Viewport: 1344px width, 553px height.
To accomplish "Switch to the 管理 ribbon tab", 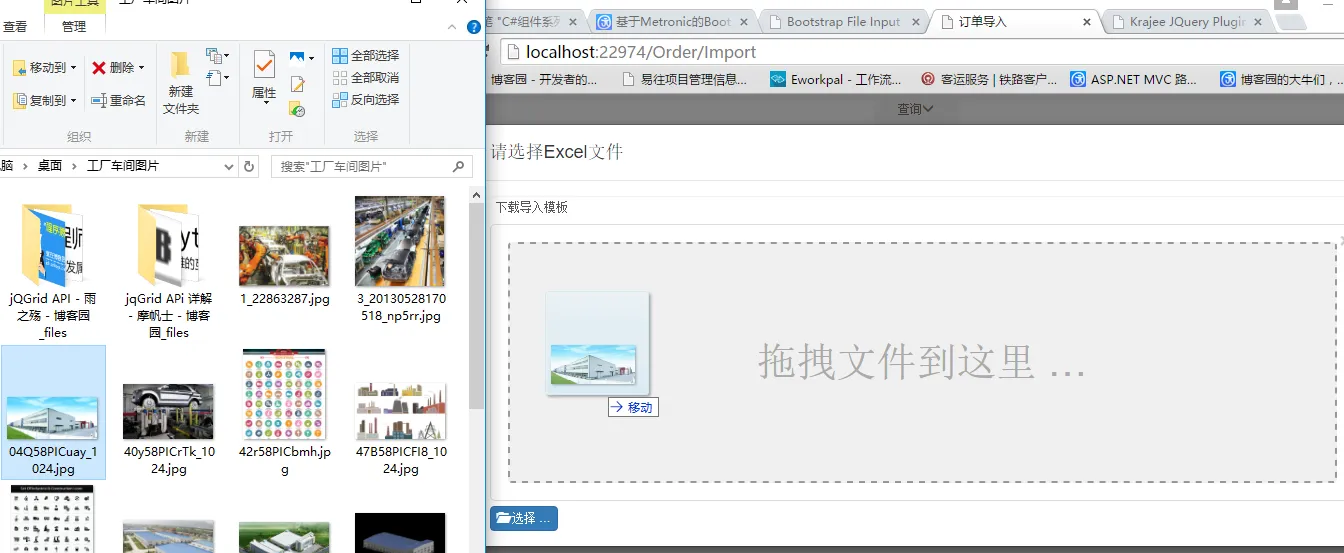I will (x=74, y=27).
